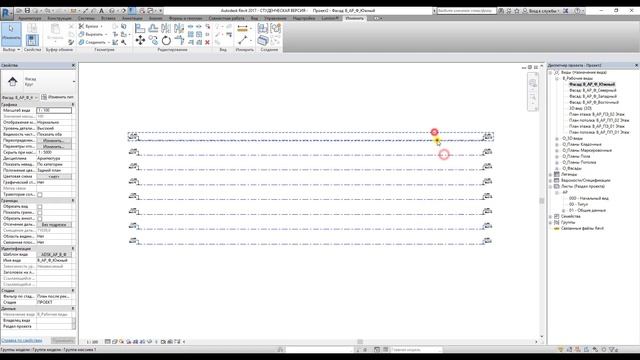Screen dimensions: 640x360
Task: Toggle the Properties palette ribbon button
Action: (x=32, y=40)
